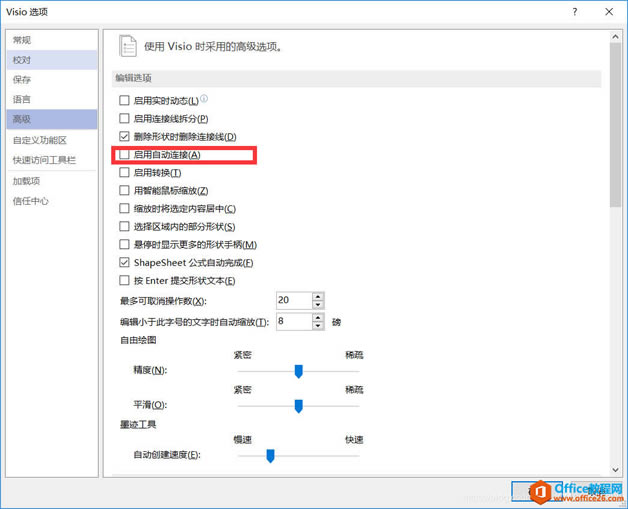
Task: Enable 启用自动连接(A) checkbox
Action: pos(124,155)
